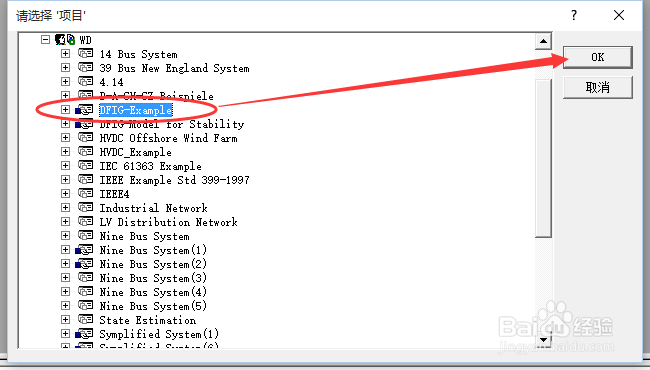This screenshot has width=650, height=370.
Task: Select IEC 61363 Example project
Action: point(150,166)
